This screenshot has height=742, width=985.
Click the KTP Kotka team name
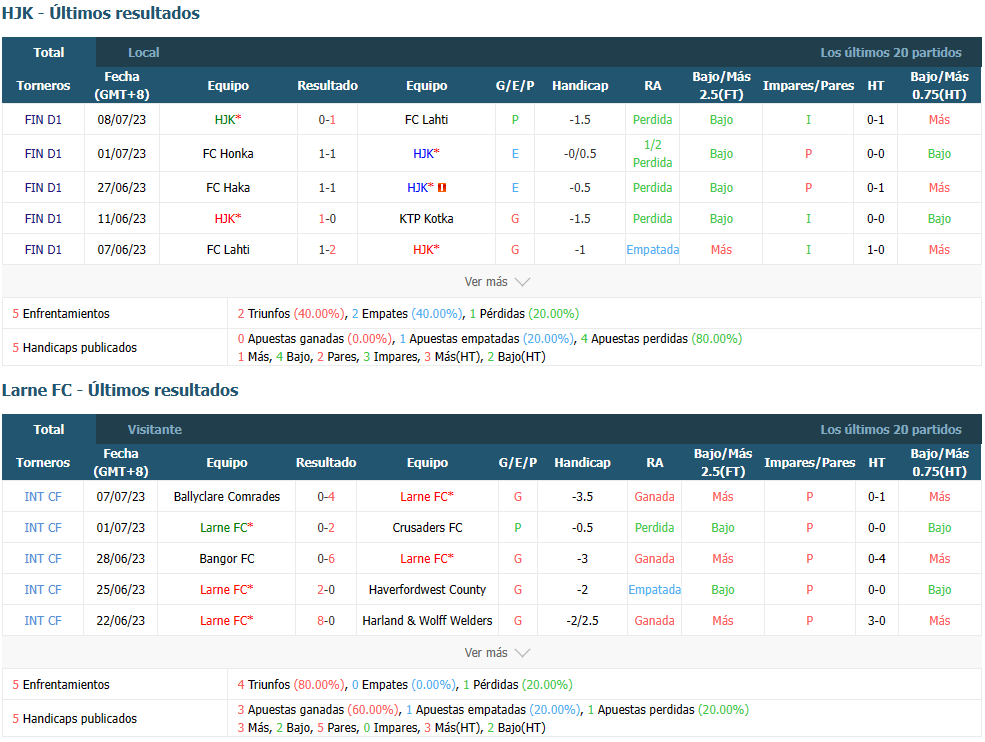coord(427,219)
